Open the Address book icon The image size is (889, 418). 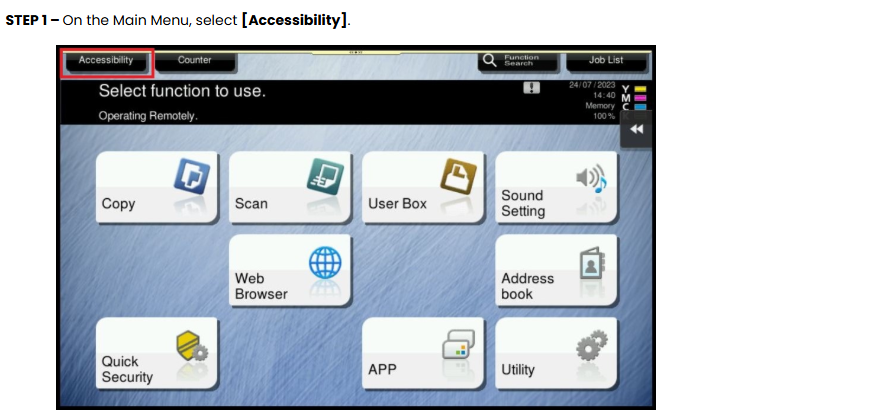point(593,263)
